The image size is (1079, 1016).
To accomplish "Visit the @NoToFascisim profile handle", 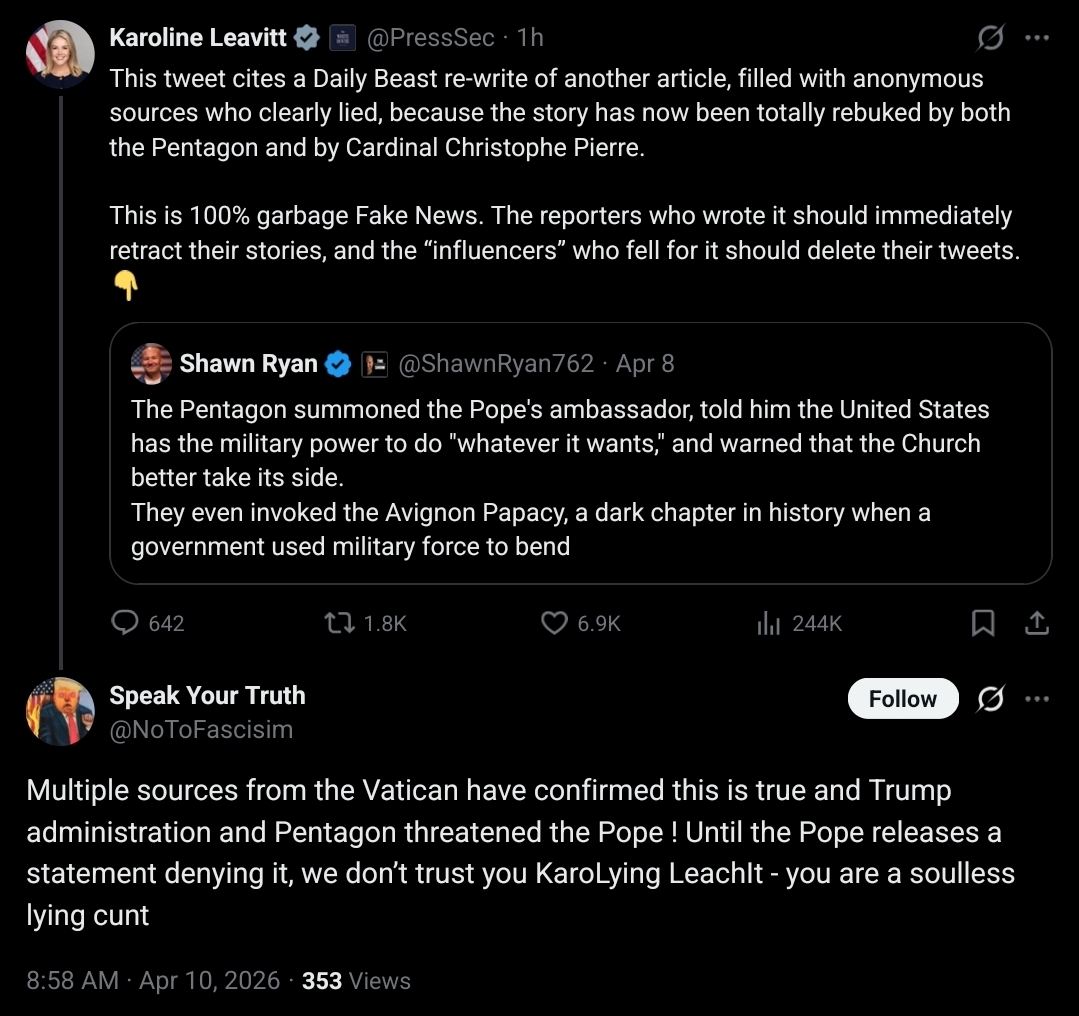I will (x=201, y=729).
